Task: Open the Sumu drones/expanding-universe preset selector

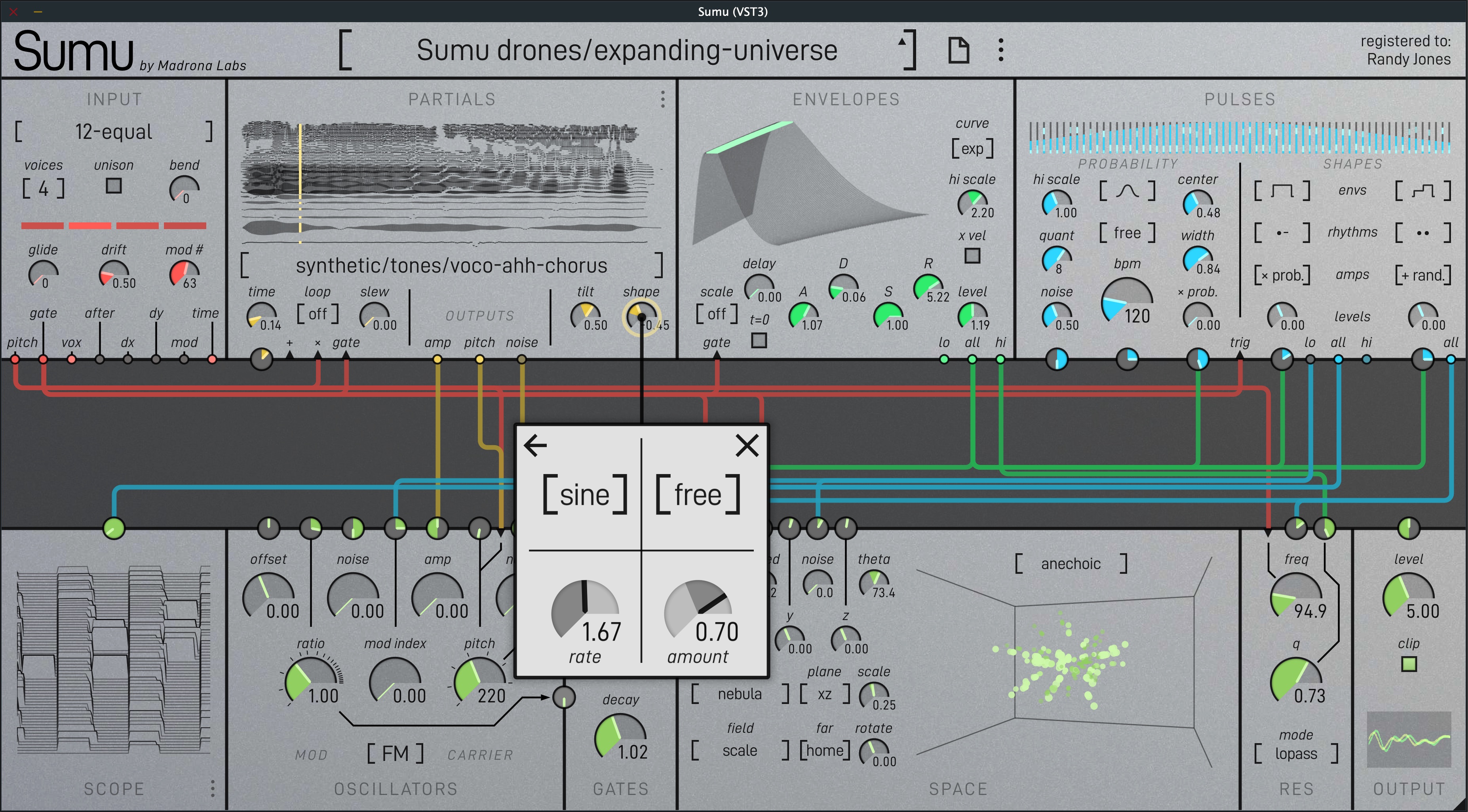Action: 627,50
